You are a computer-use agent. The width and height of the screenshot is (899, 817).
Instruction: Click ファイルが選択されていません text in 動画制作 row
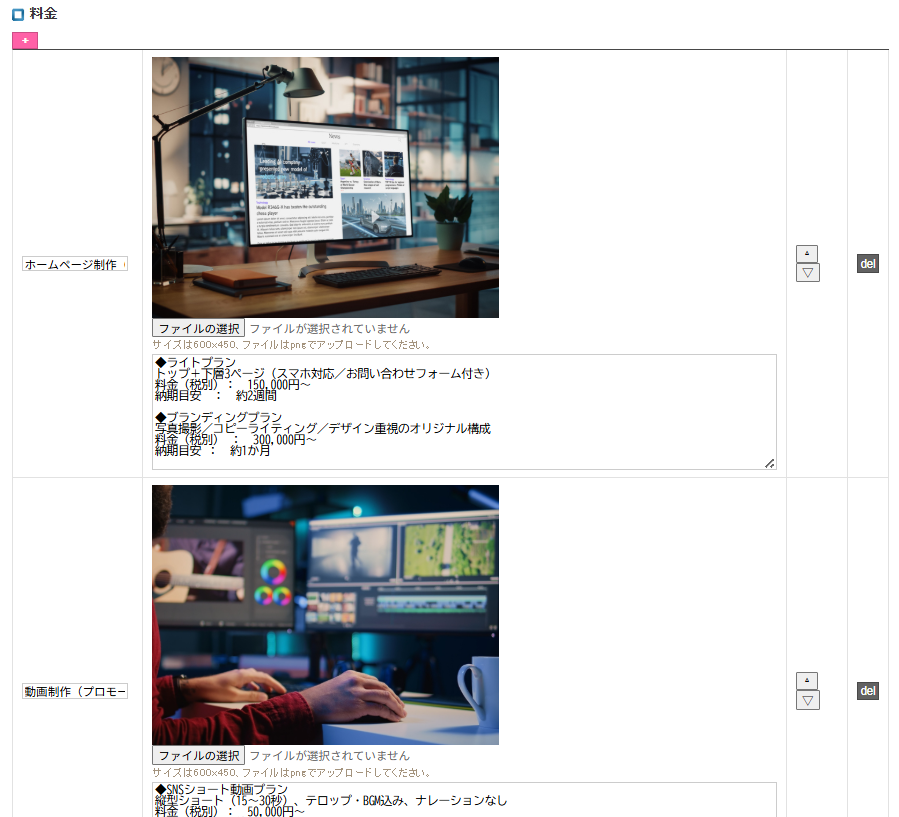point(329,755)
